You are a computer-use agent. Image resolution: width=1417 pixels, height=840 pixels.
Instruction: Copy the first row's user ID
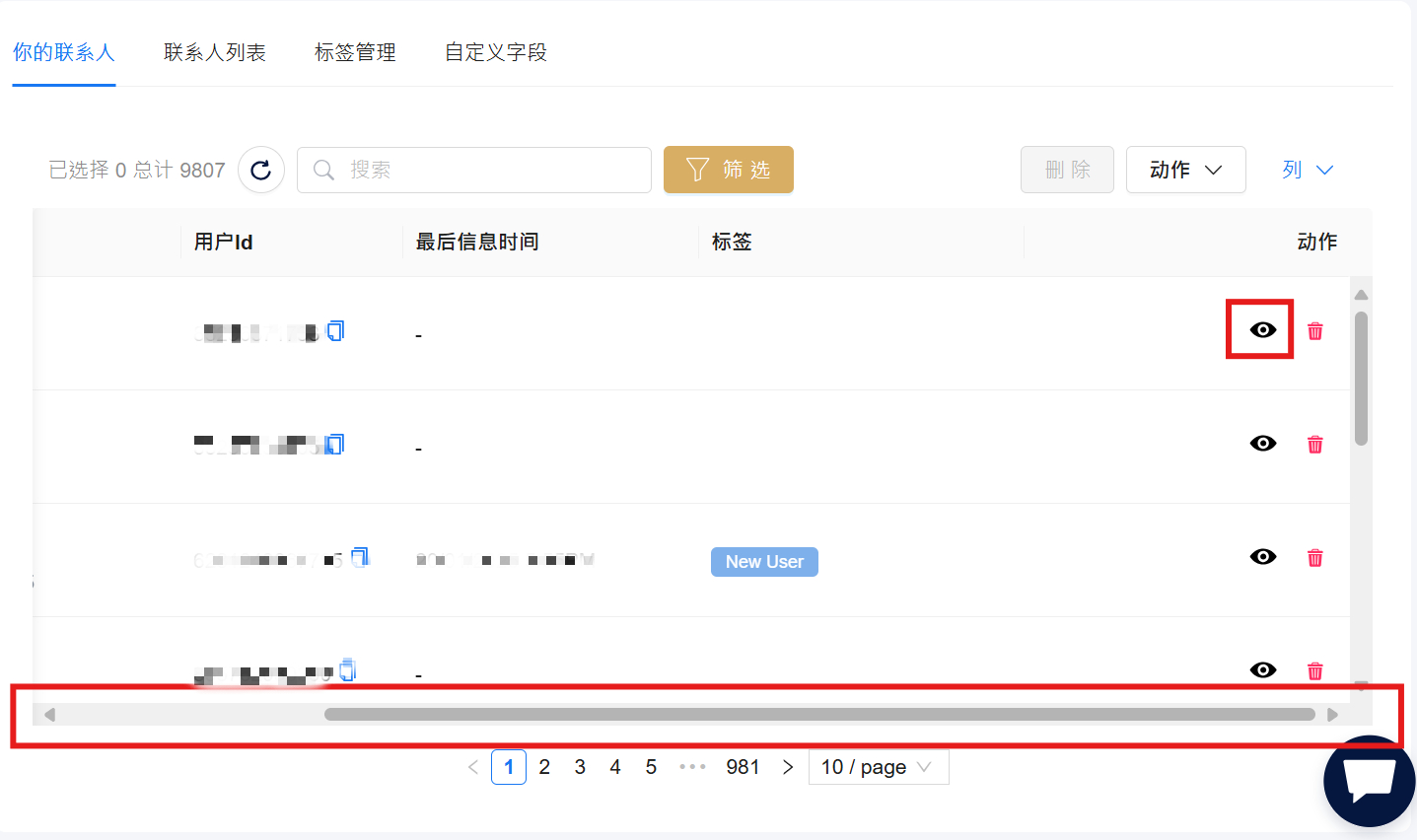point(336,331)
